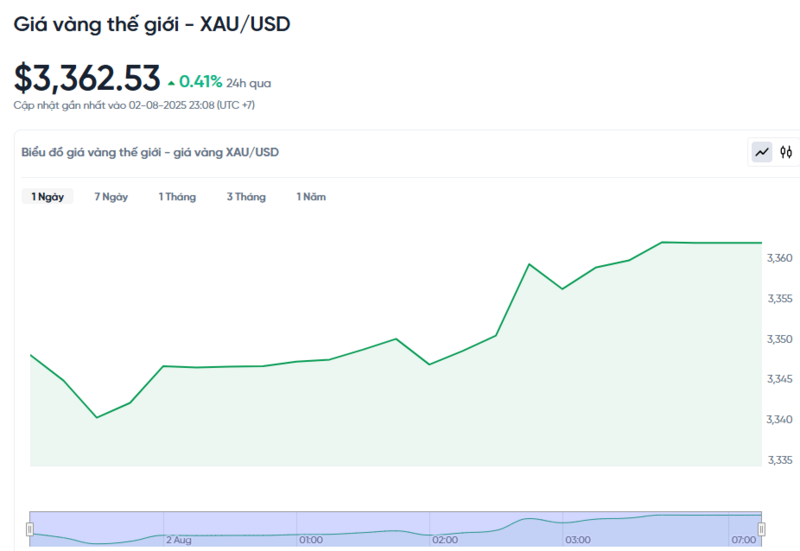Click the 0.41% change value
The width and height of the screenshot is (800, 551).
pyautogui.click(x=200, y=82)
